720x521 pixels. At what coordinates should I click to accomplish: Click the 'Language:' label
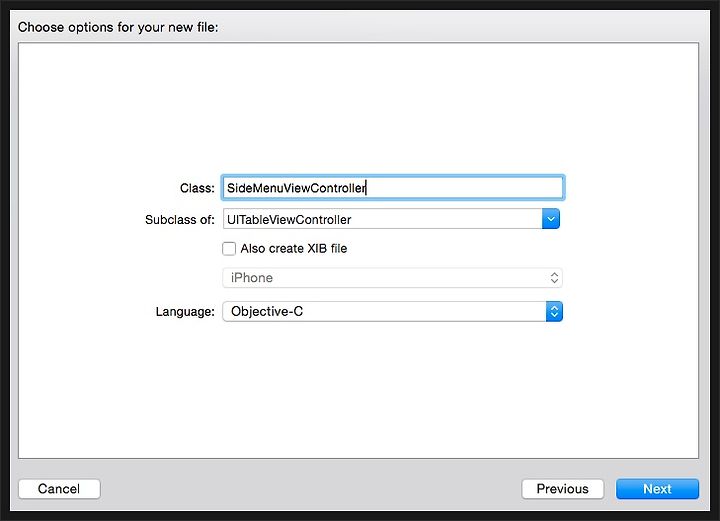click(185, 312)
